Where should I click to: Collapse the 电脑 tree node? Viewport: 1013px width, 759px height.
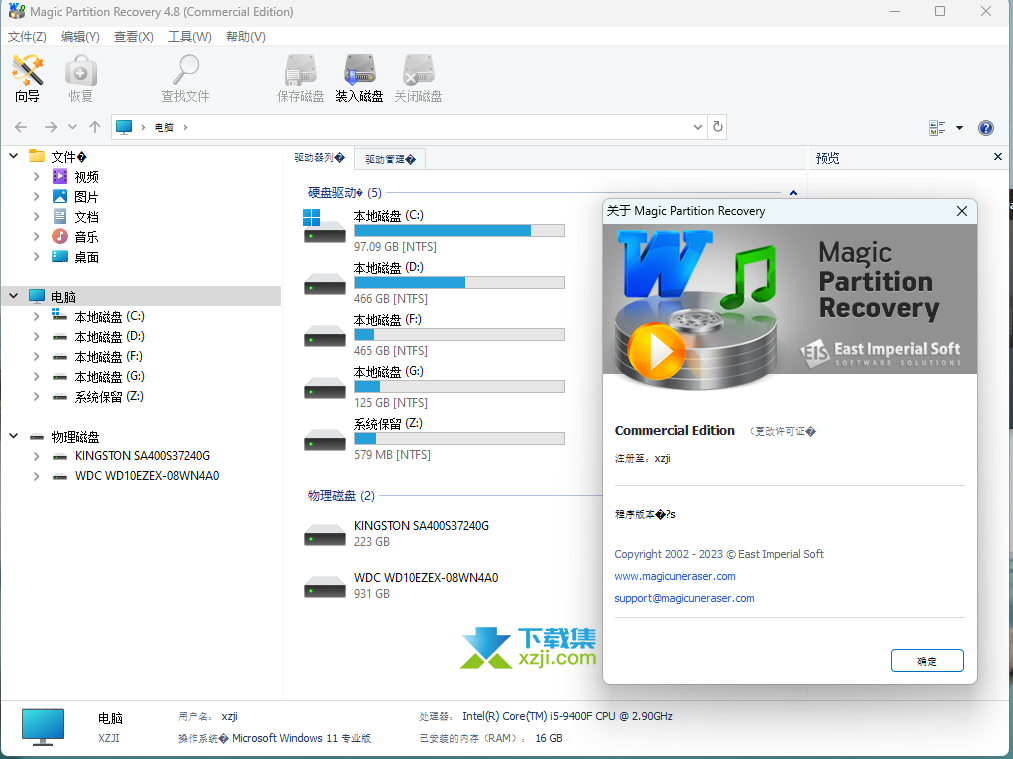(x=14, y=296)
